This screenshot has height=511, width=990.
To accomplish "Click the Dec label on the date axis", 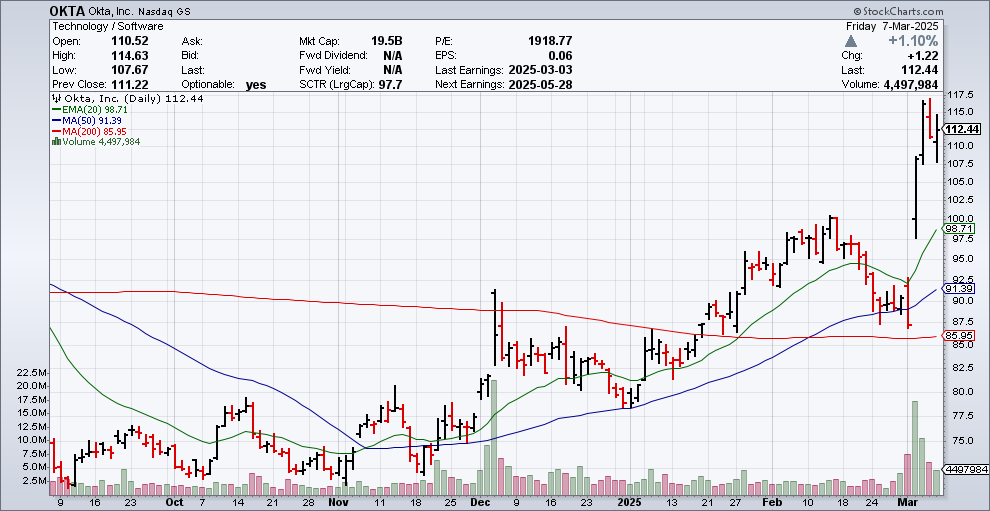I will pos(480,503).
